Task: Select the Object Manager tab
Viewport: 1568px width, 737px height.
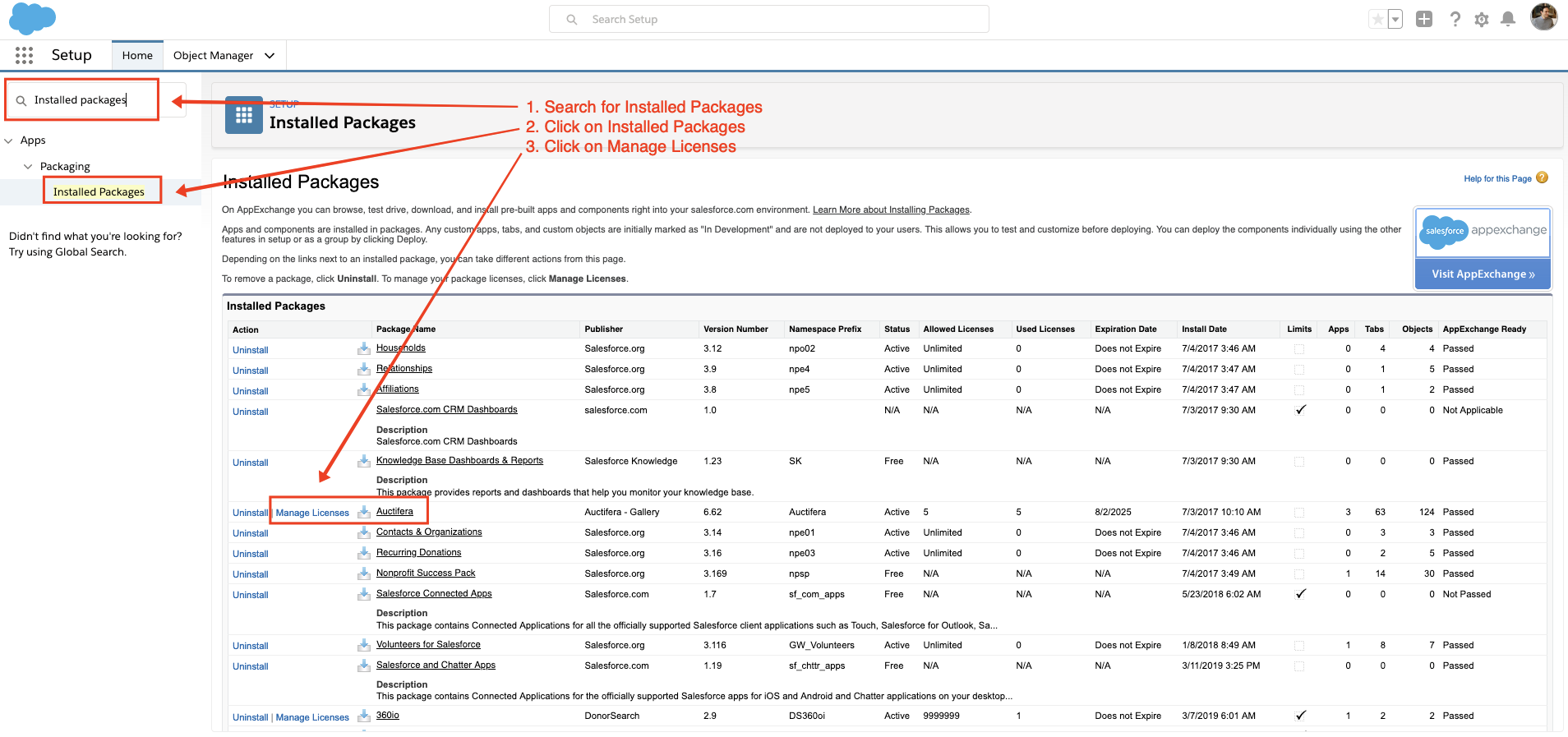Action: tap(213, 55)
